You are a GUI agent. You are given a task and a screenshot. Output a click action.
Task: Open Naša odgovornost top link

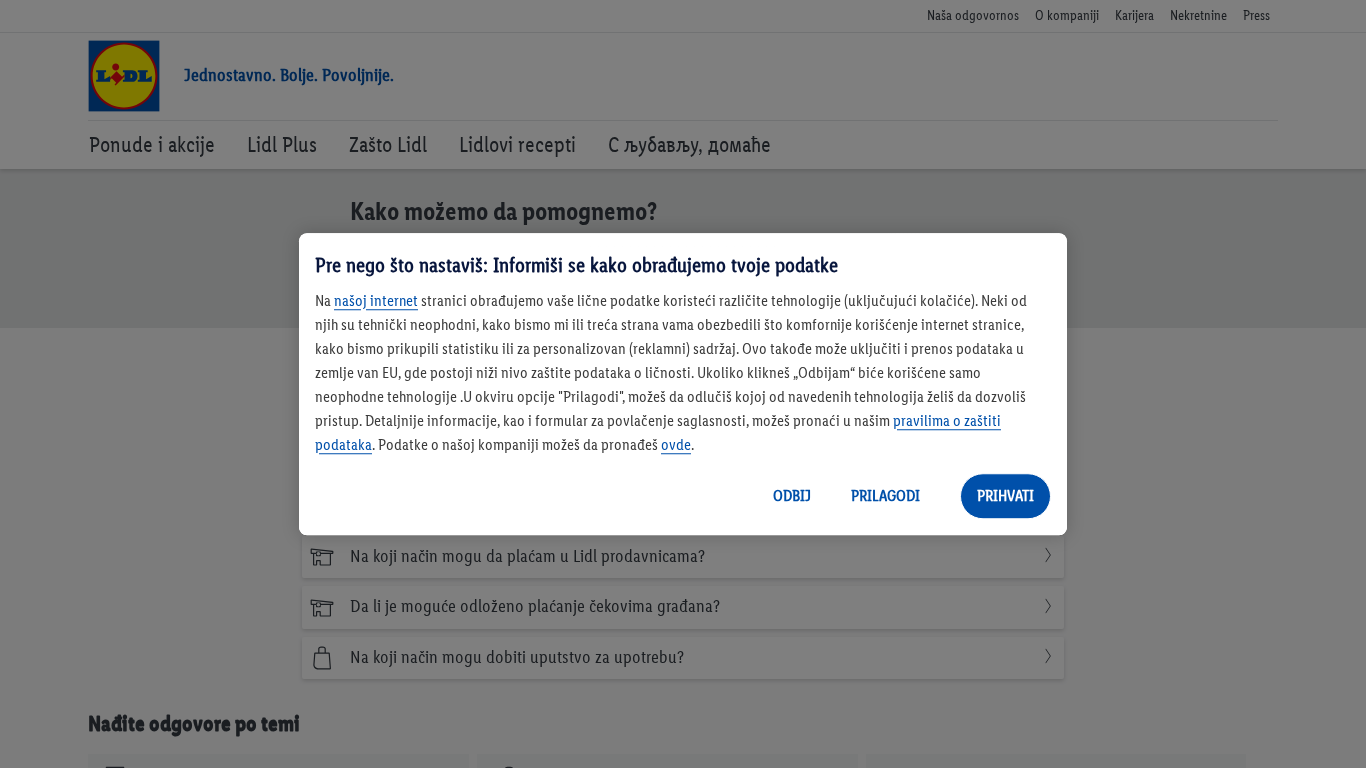tap(972, 16)
